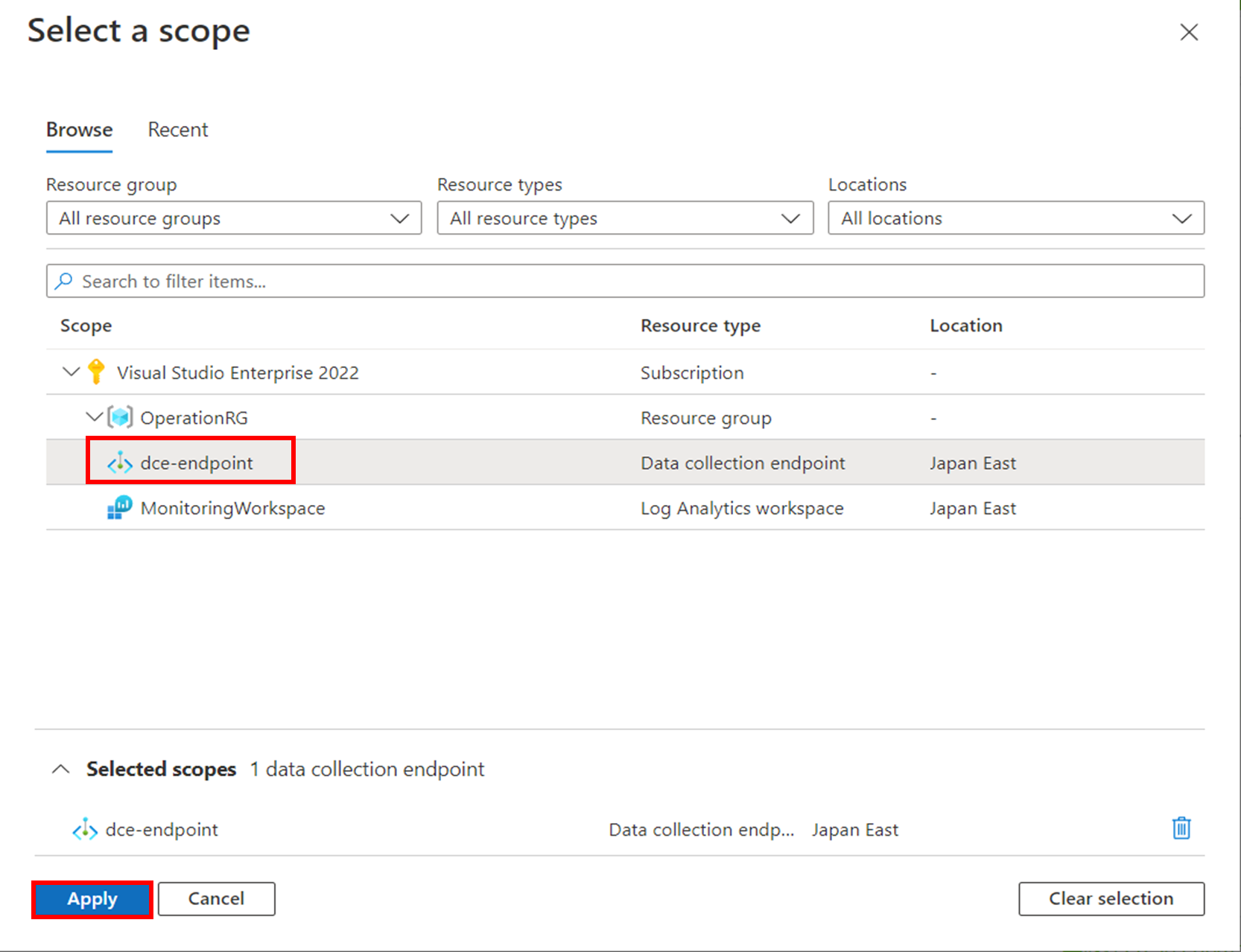Switch to the Browse tab
Screen dimensions: 1241x952
[80, 130]
